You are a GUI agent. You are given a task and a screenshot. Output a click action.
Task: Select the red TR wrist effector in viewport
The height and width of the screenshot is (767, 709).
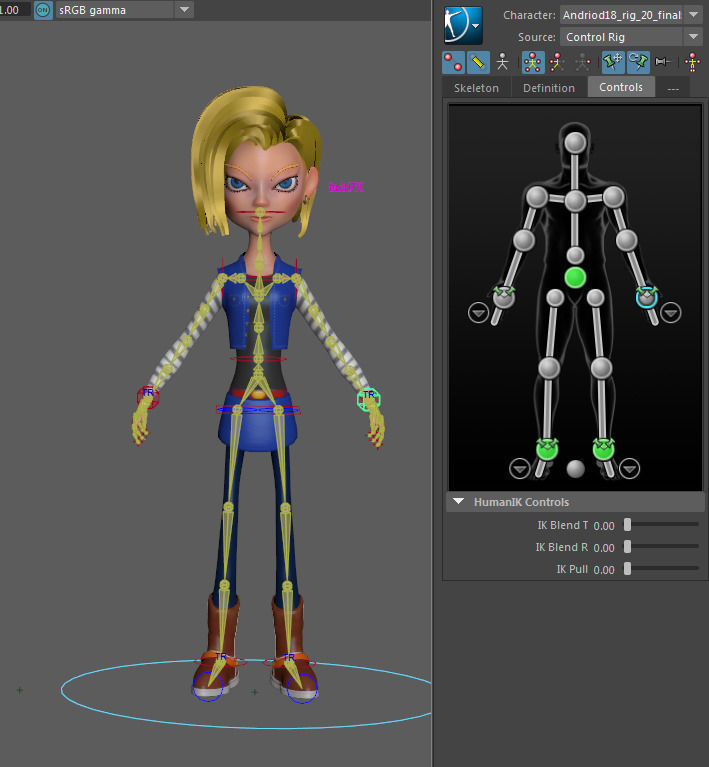coord(148,397)
